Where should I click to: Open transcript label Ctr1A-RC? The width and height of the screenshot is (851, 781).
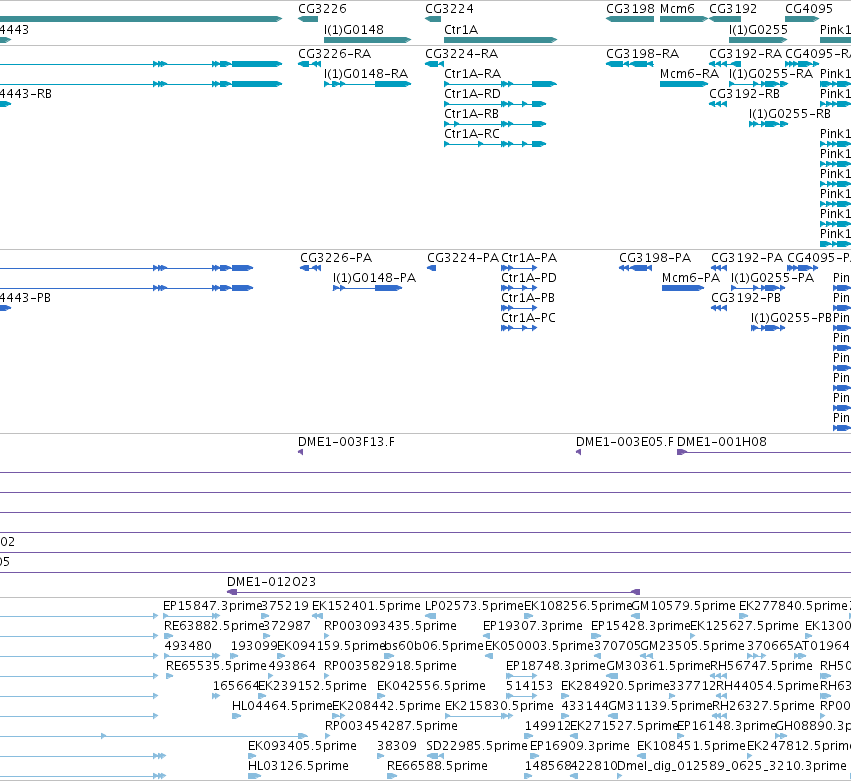click(x=472, y=134)
